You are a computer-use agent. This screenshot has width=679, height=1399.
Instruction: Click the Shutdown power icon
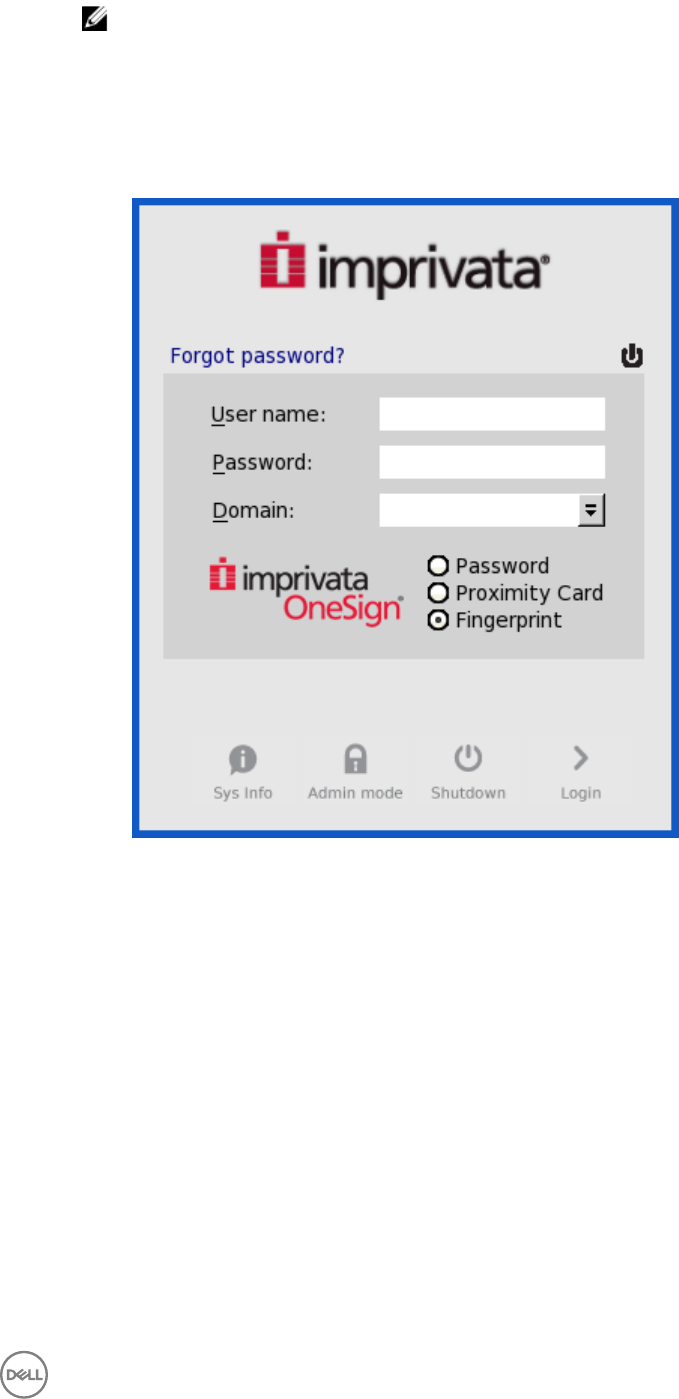pyautogui.click(x=468, y=760)
